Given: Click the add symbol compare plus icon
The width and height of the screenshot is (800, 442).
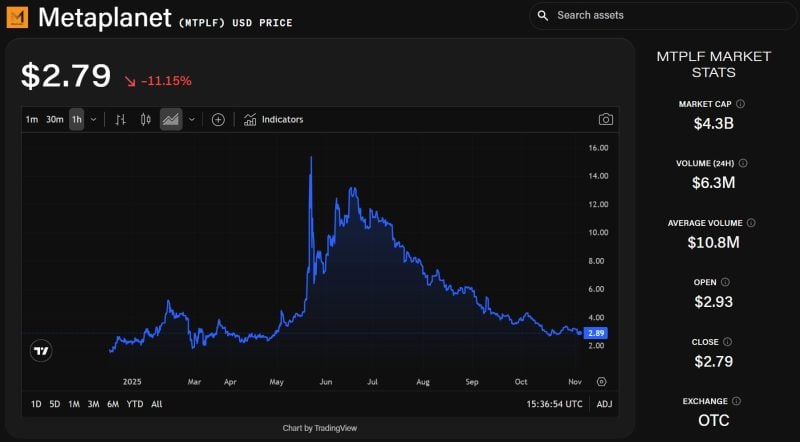Looking at the screenshot, I should pos(218,119).
